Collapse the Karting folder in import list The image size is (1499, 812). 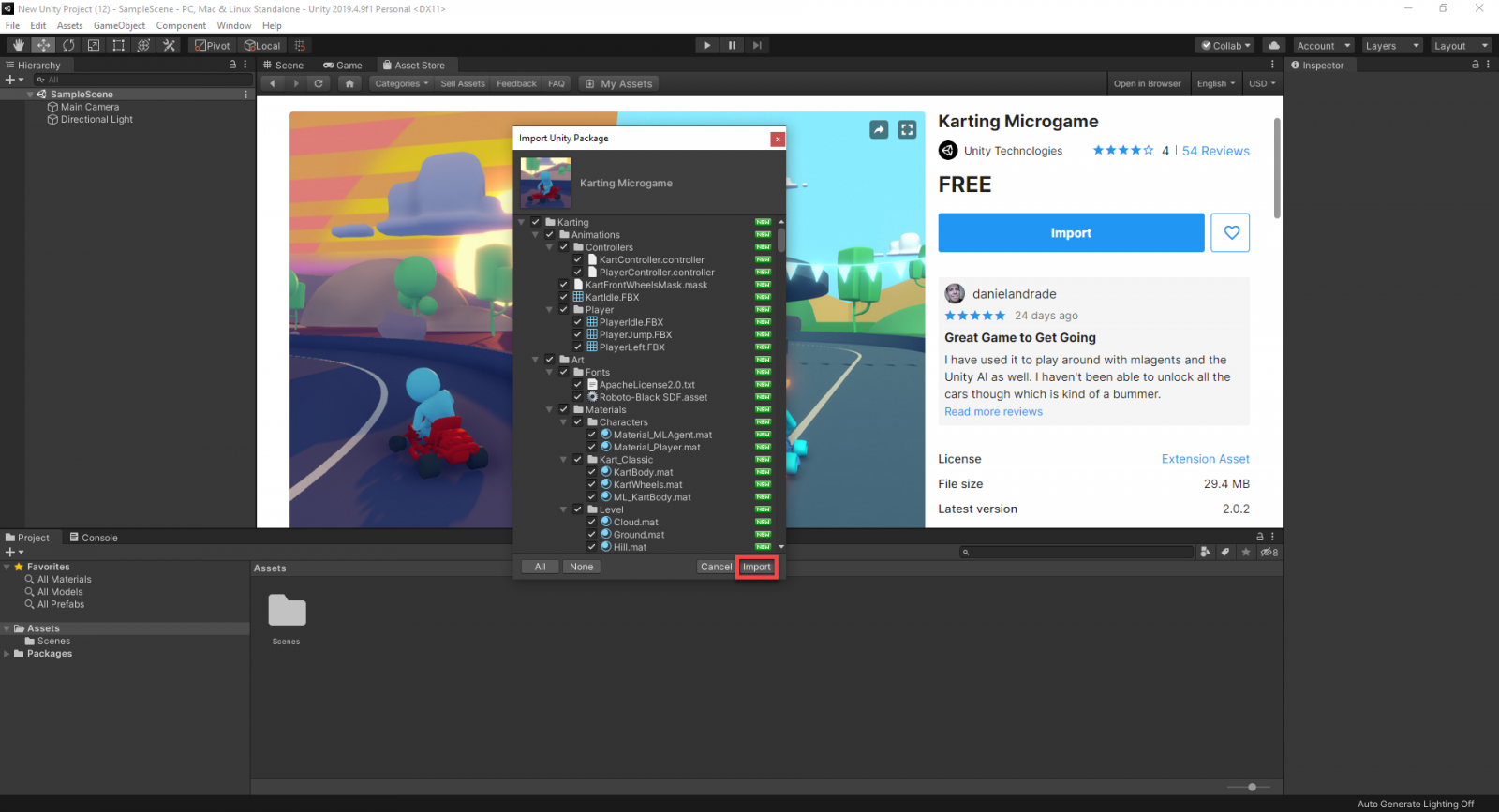[x=522, y=222]
